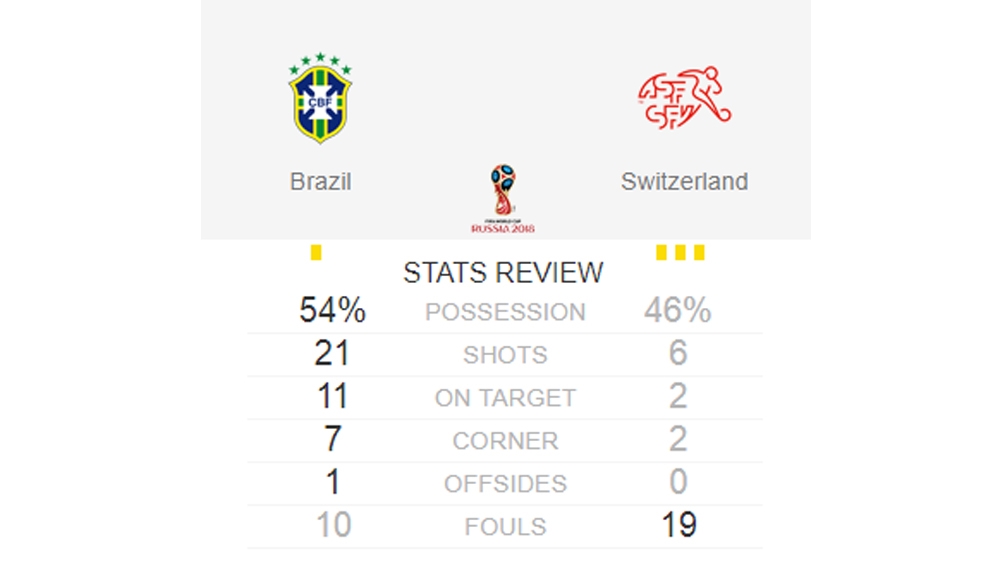Select the POSSESSION stat label
Viewport: 1000px width, 562px height.
pos(505,312)
